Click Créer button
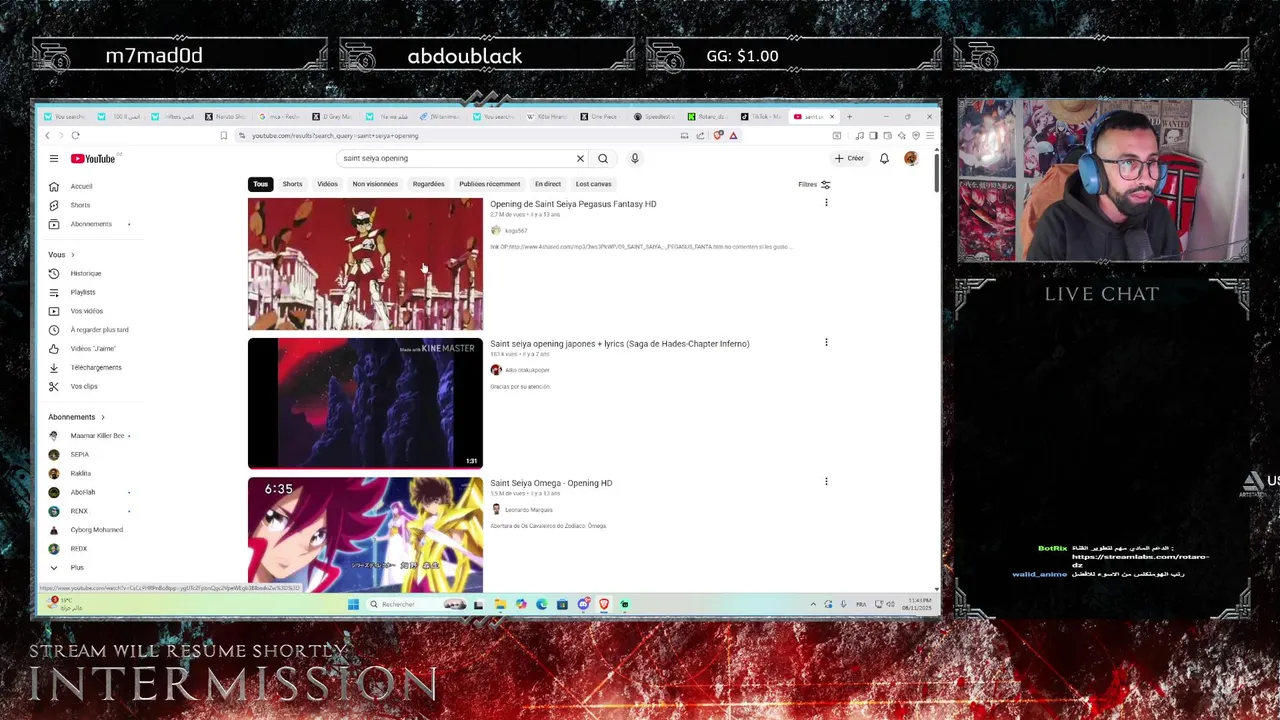1280x720 pixels. (849, 158)
